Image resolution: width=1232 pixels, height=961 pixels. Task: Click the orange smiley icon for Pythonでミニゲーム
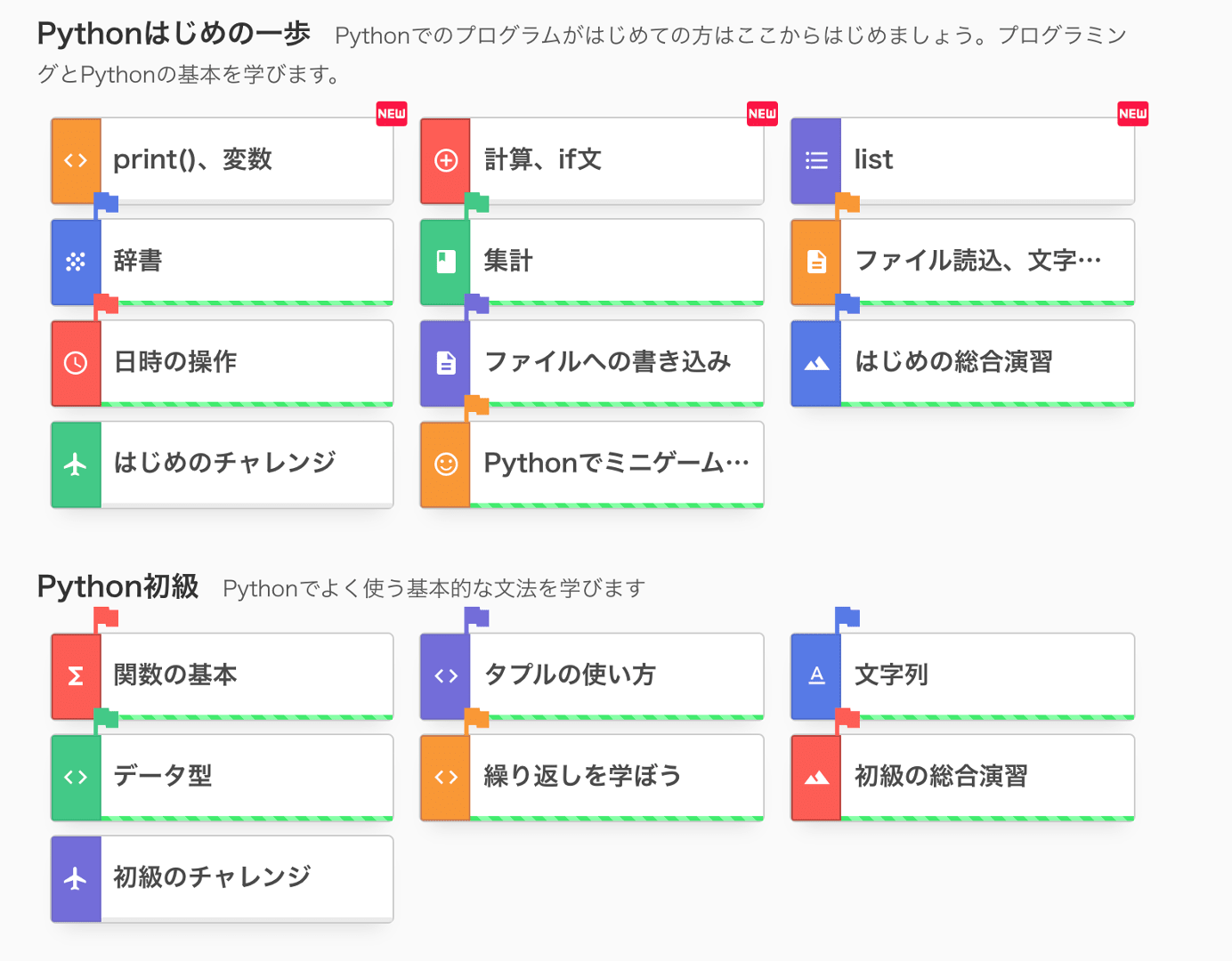point(446,464)
